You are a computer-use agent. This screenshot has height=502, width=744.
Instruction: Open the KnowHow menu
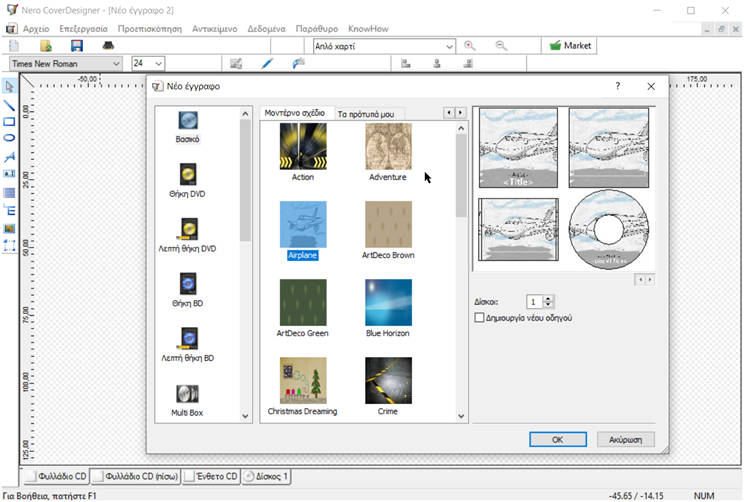368,29
